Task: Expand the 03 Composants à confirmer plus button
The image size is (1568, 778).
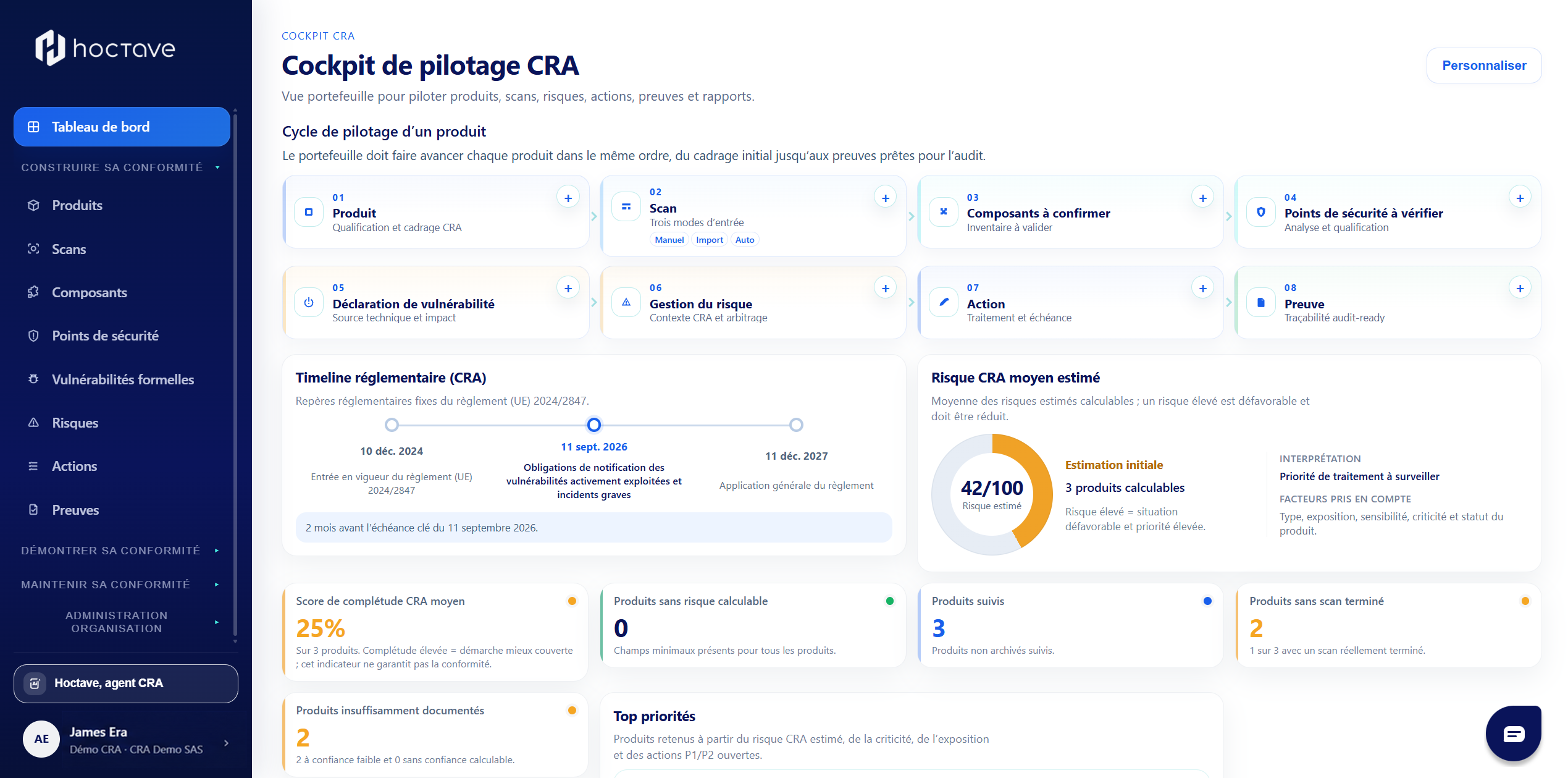Action: click(1203, 198)
